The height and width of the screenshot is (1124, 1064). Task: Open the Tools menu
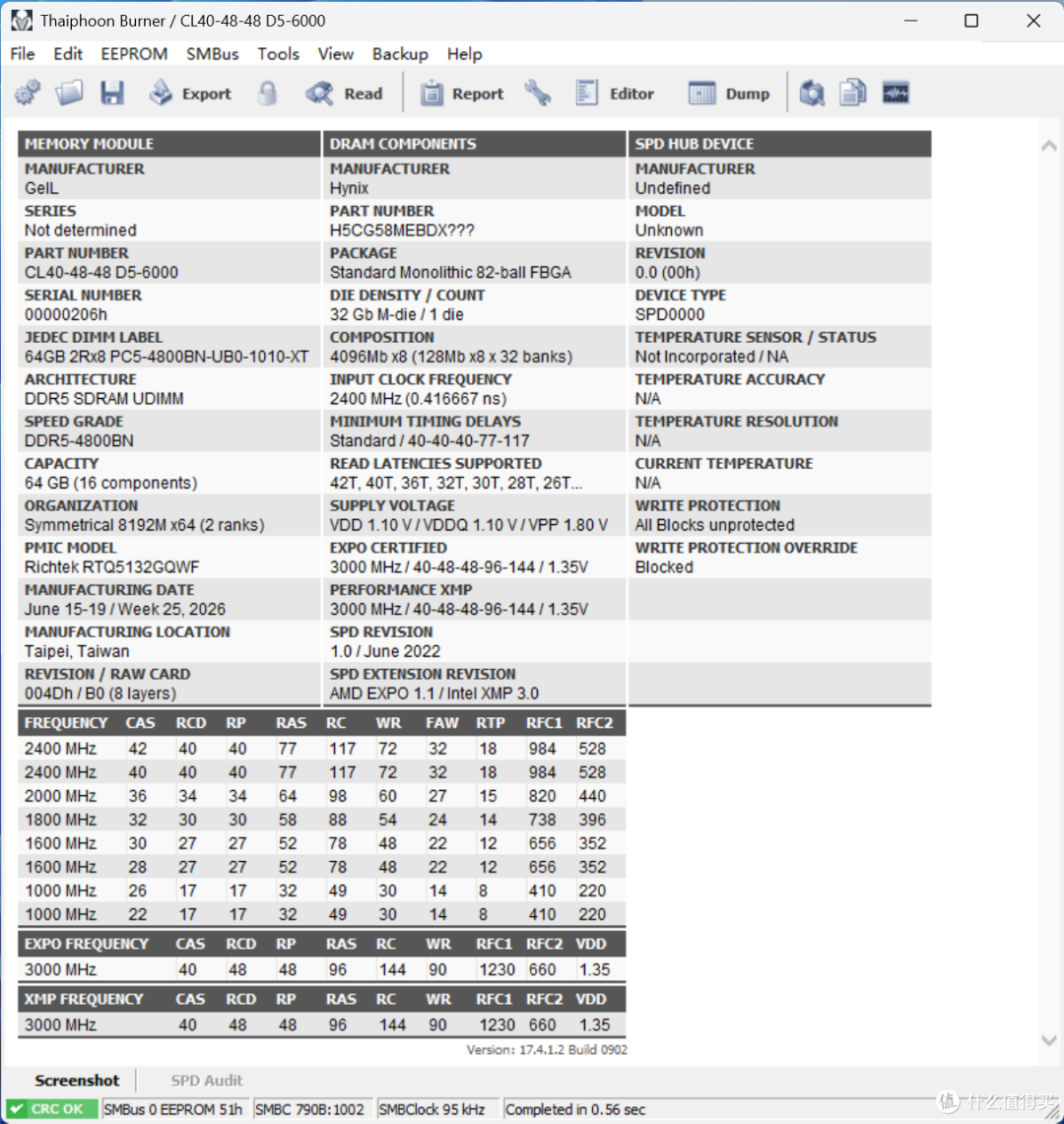coord(278,54)
